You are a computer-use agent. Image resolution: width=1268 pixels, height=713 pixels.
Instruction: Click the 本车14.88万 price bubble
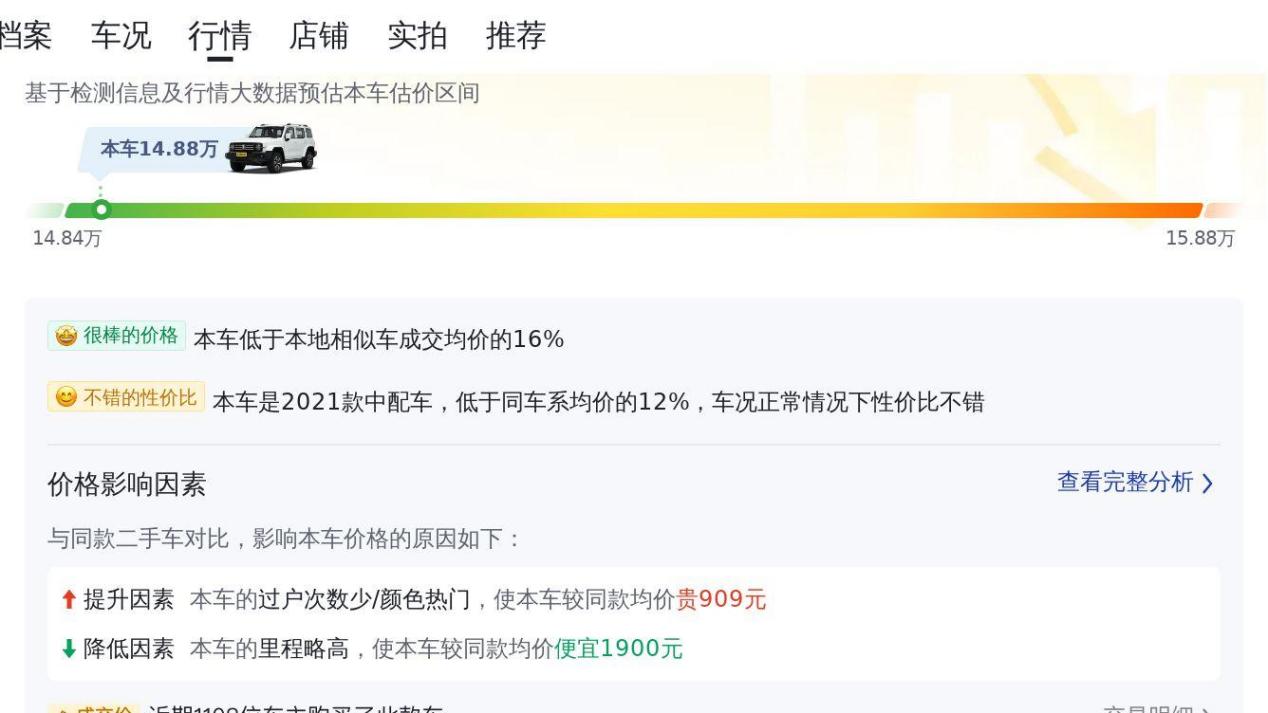pyautogui.click(x=158, y=149)
